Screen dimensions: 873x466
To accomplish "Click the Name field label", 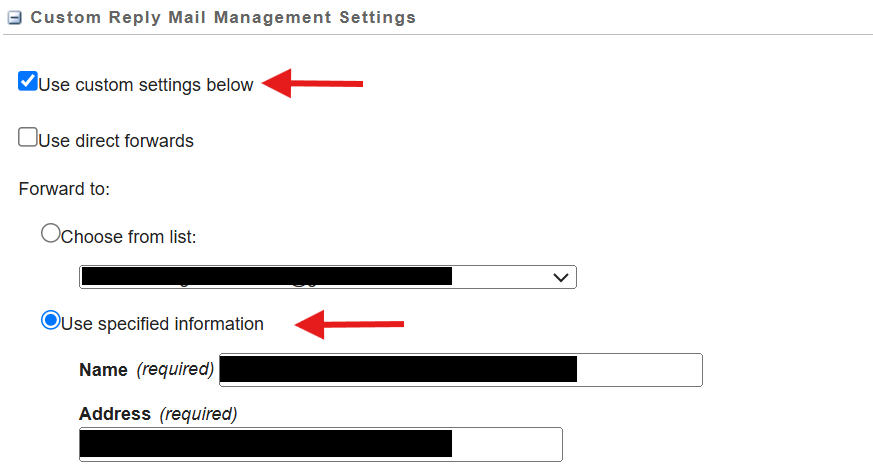I will 104,370.
